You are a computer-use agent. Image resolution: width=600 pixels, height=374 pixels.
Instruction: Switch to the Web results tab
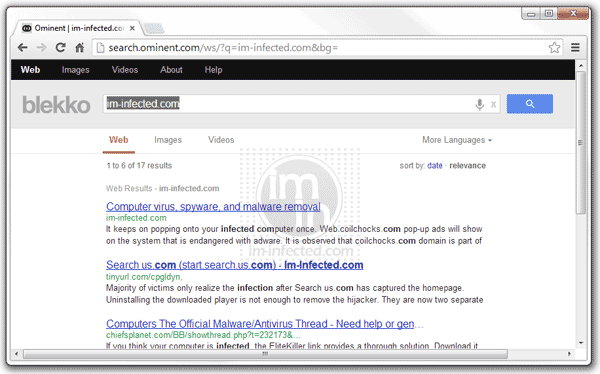click(x=119, y=140)
